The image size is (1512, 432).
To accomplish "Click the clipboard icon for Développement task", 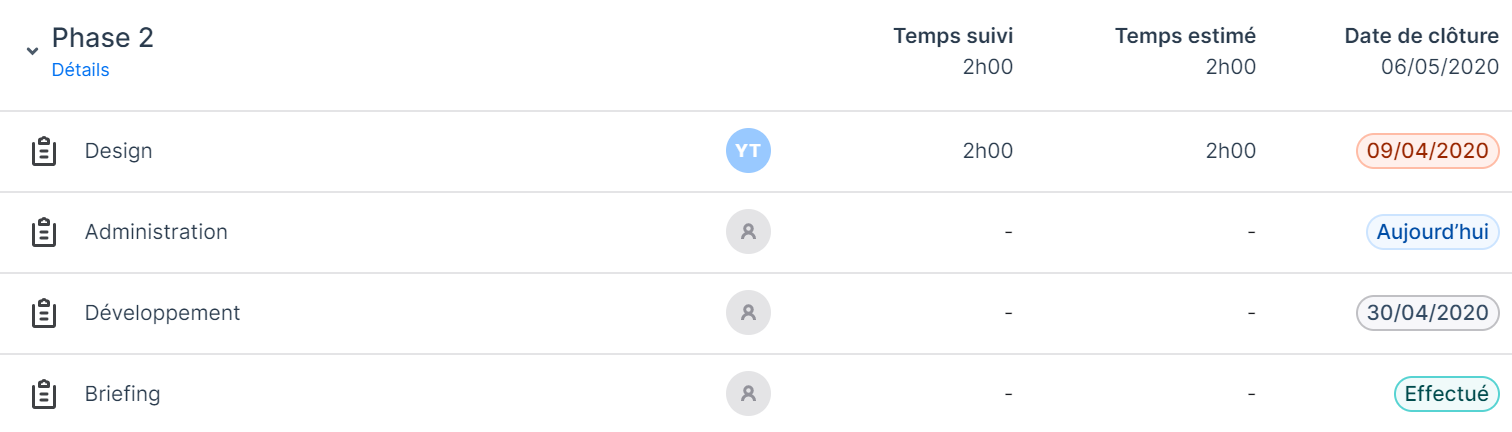I will pos(43,314).
